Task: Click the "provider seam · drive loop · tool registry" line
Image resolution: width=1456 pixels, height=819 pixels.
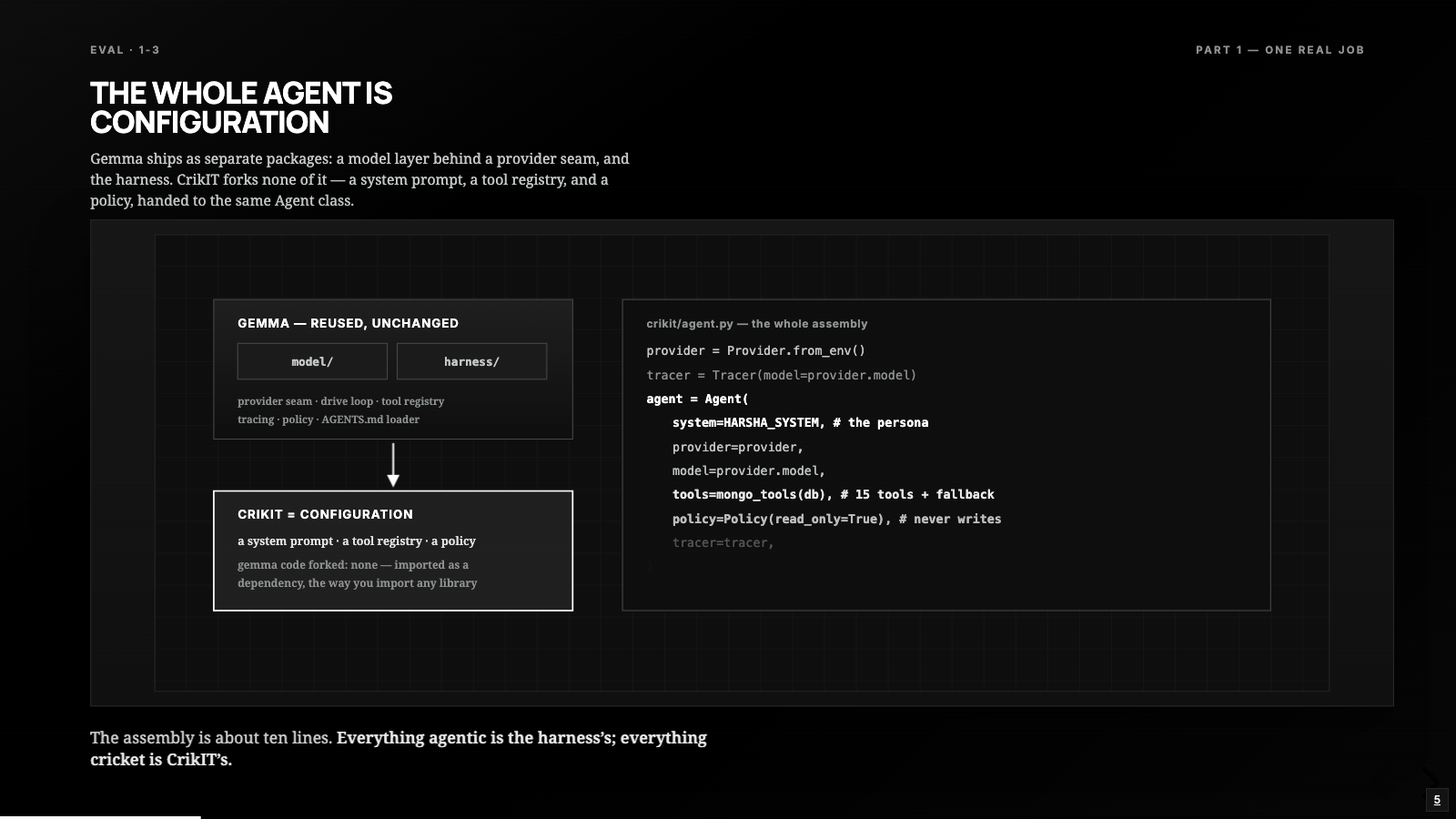Action: (x=340, y=401)
